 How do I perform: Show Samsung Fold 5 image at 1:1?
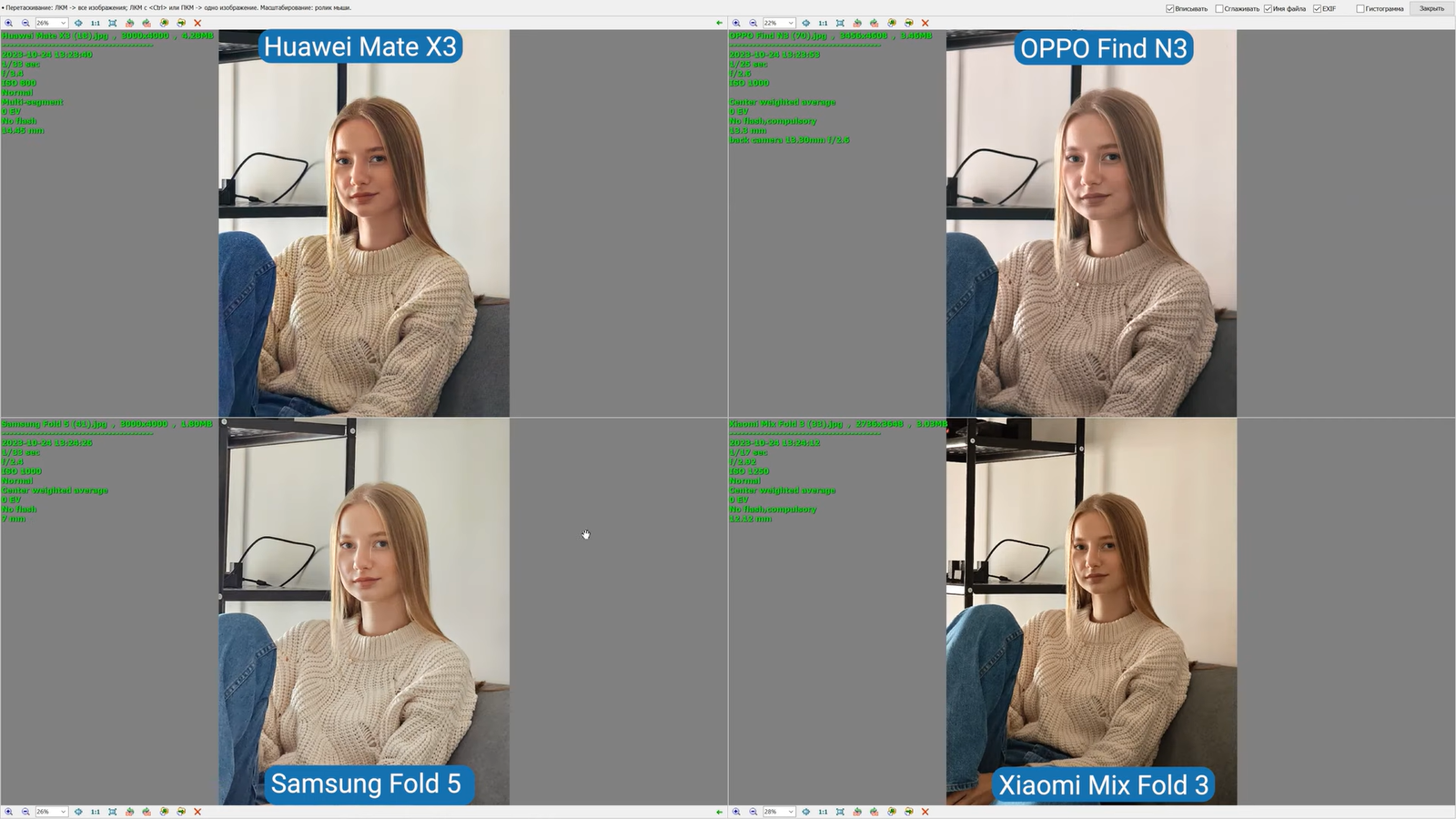click(x=96, y=812)
